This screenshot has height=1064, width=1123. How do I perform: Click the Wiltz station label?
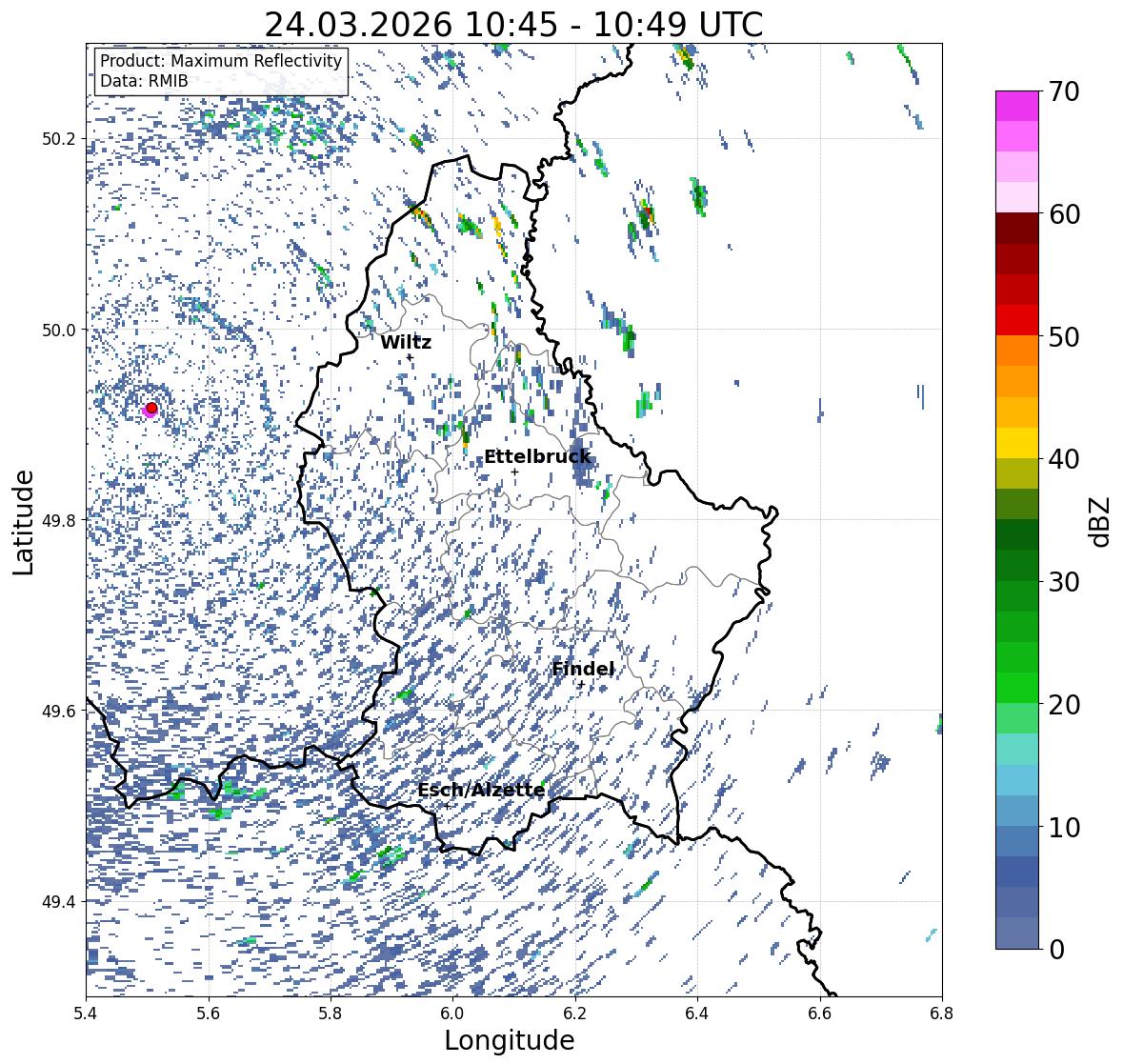point(406,342)
